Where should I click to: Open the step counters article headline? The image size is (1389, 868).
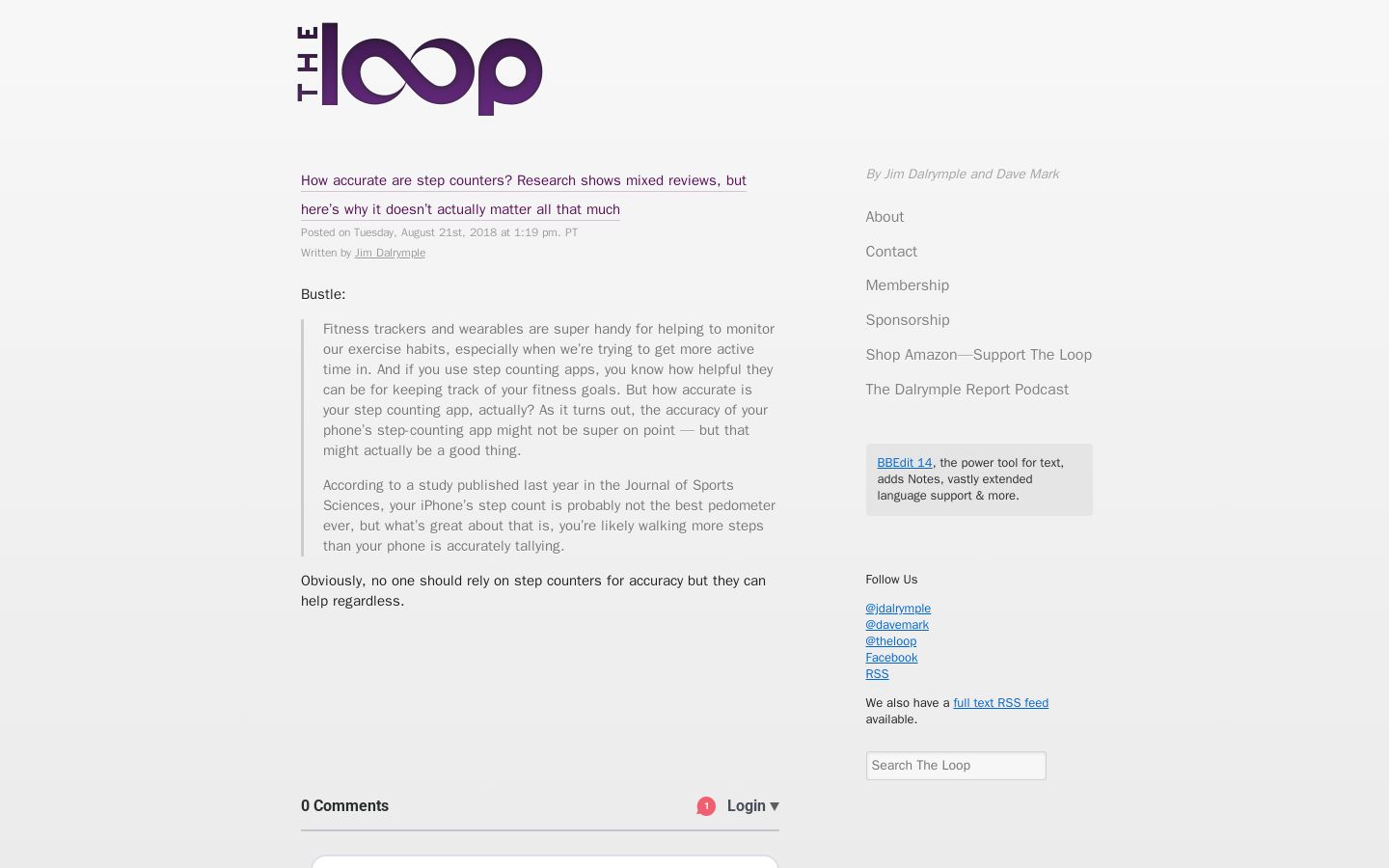click(524, 195)
